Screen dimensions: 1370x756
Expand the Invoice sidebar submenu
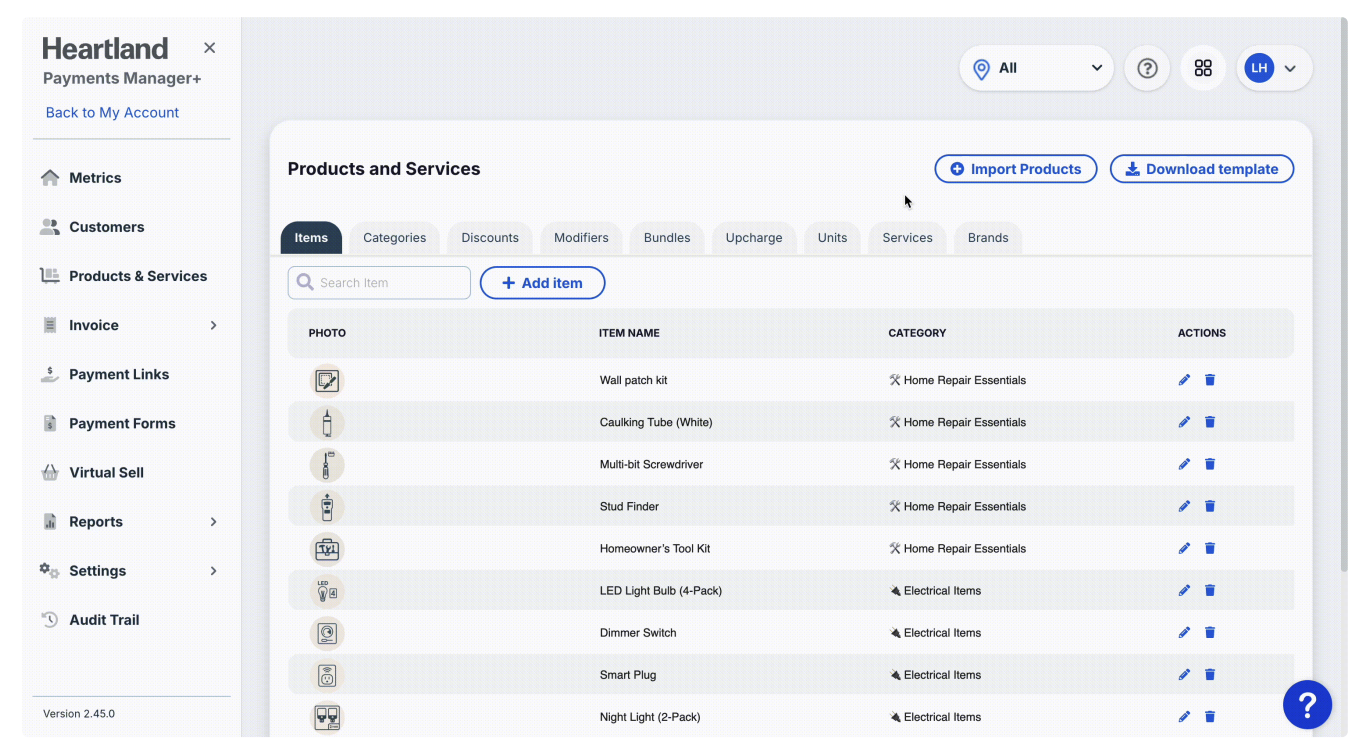point(213,325)
